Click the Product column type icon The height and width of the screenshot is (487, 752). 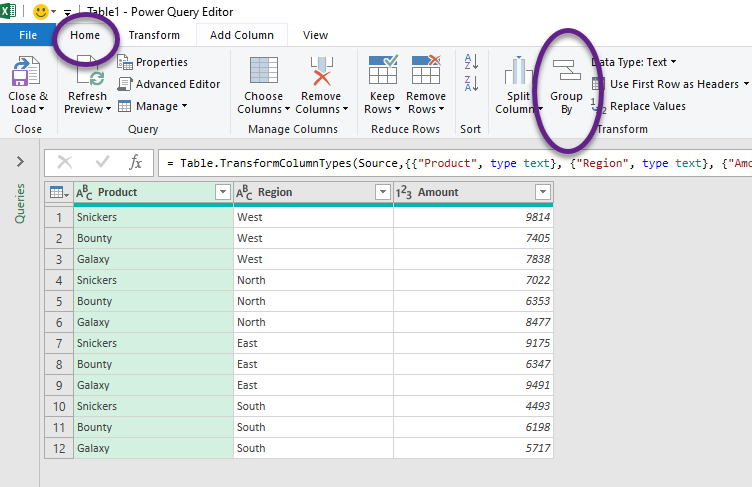click(84, 192)
